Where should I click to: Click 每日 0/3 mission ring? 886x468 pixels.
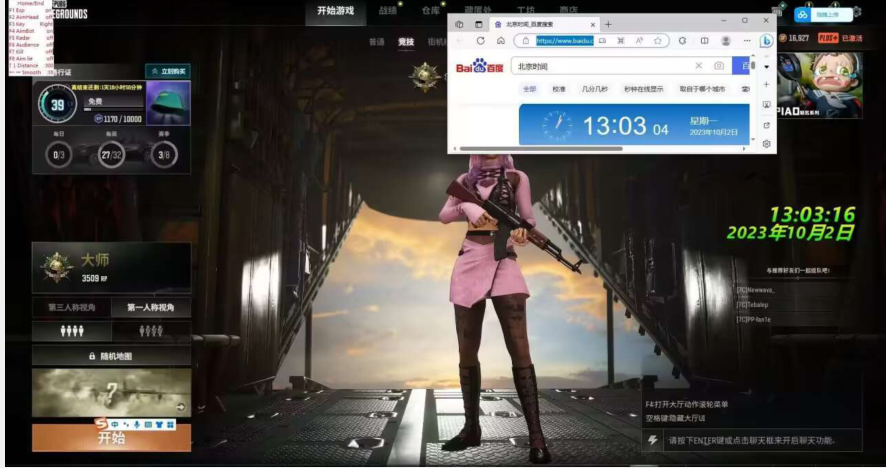point(59,154)
